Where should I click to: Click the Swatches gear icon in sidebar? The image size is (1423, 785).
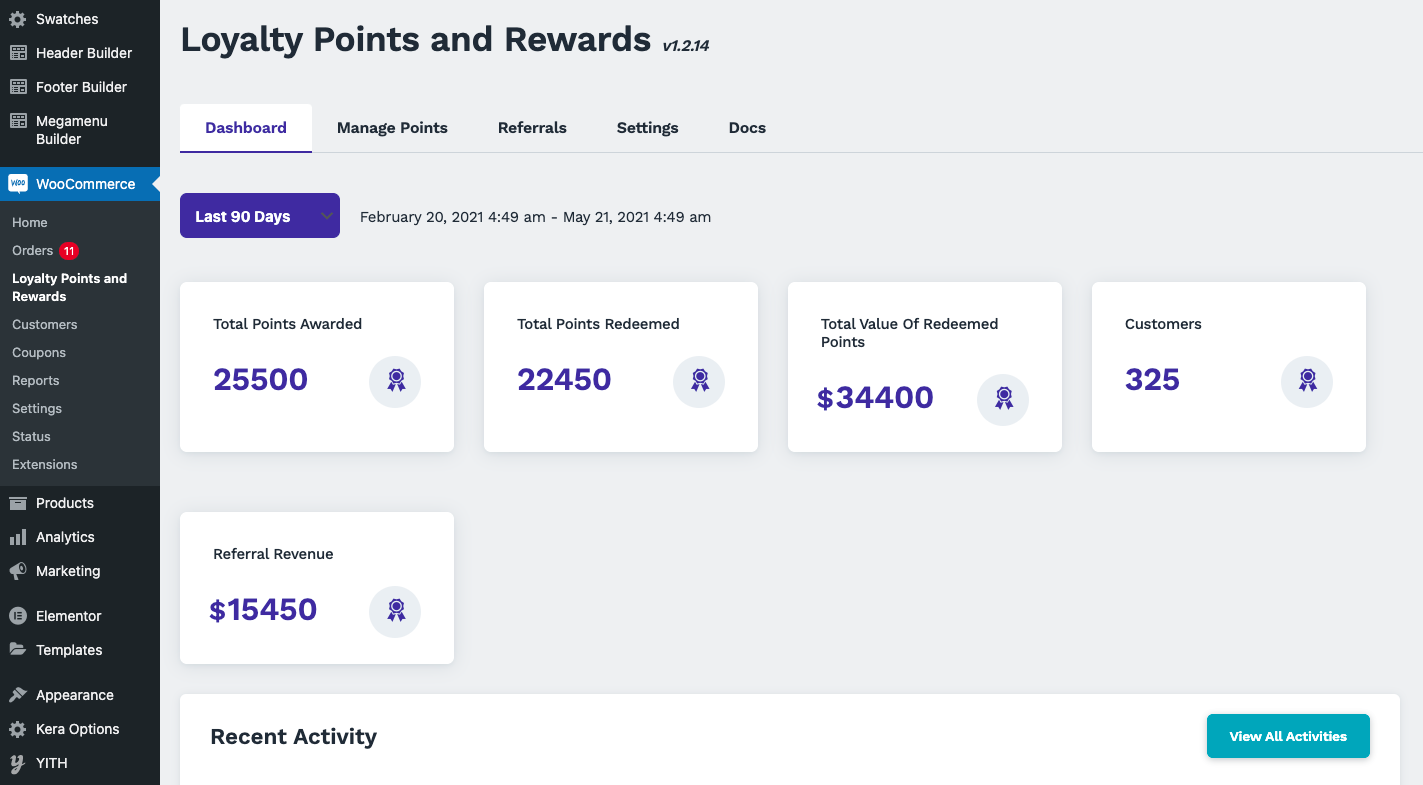pyautogui.click(x=18, y=19)
